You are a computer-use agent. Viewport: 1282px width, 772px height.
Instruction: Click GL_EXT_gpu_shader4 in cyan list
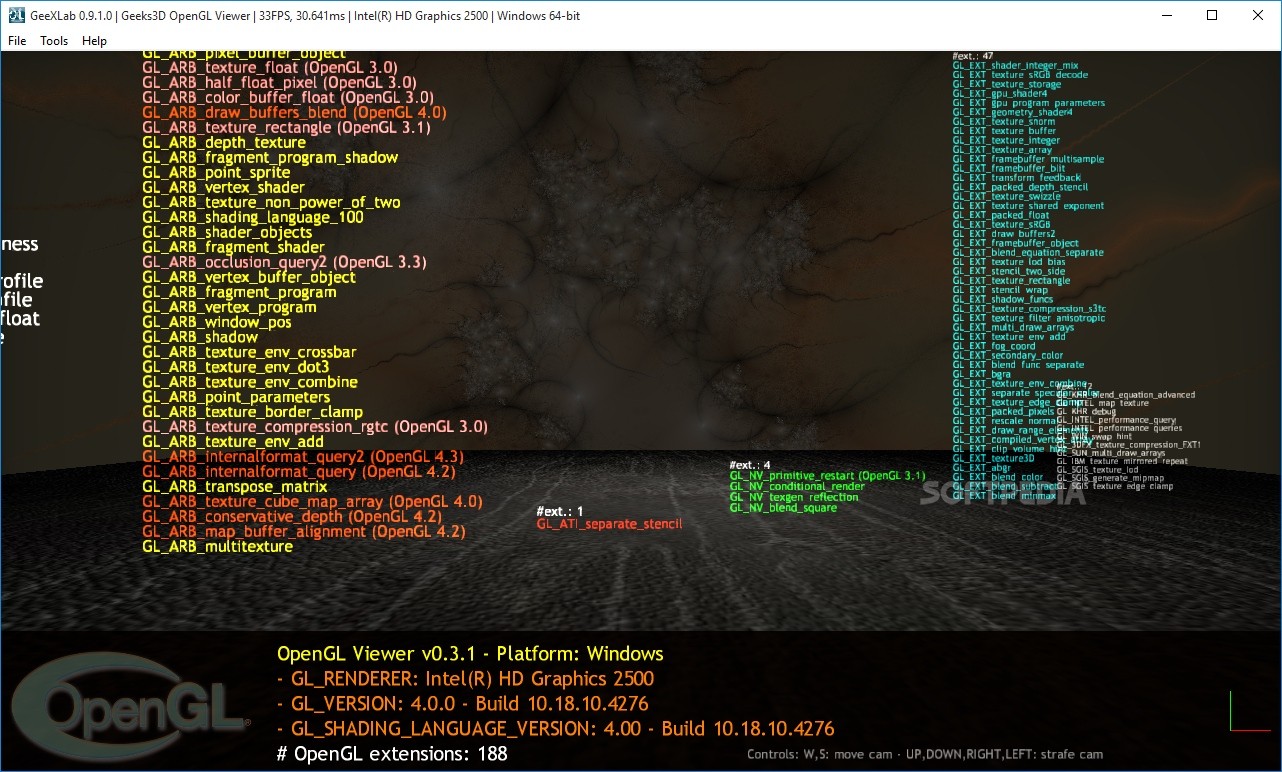pos(1000,94)
